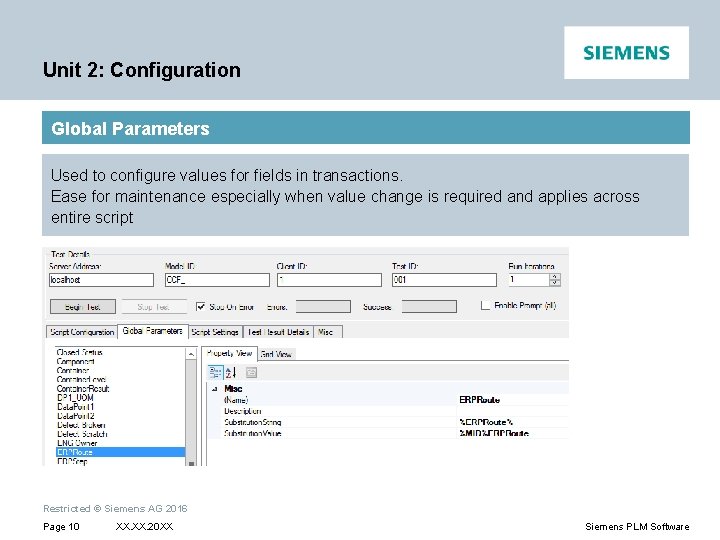The height and width of the screenshot is (540, 720).
Task: Select the Categorized view icon in property toolbar
Action: click(215, 372)
